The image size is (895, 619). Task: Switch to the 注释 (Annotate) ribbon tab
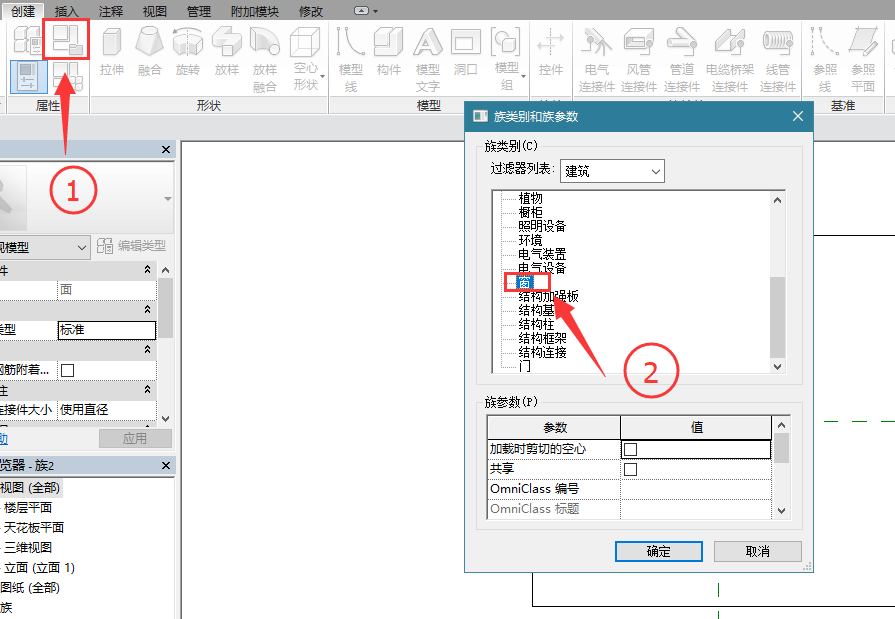coord(110,11)
